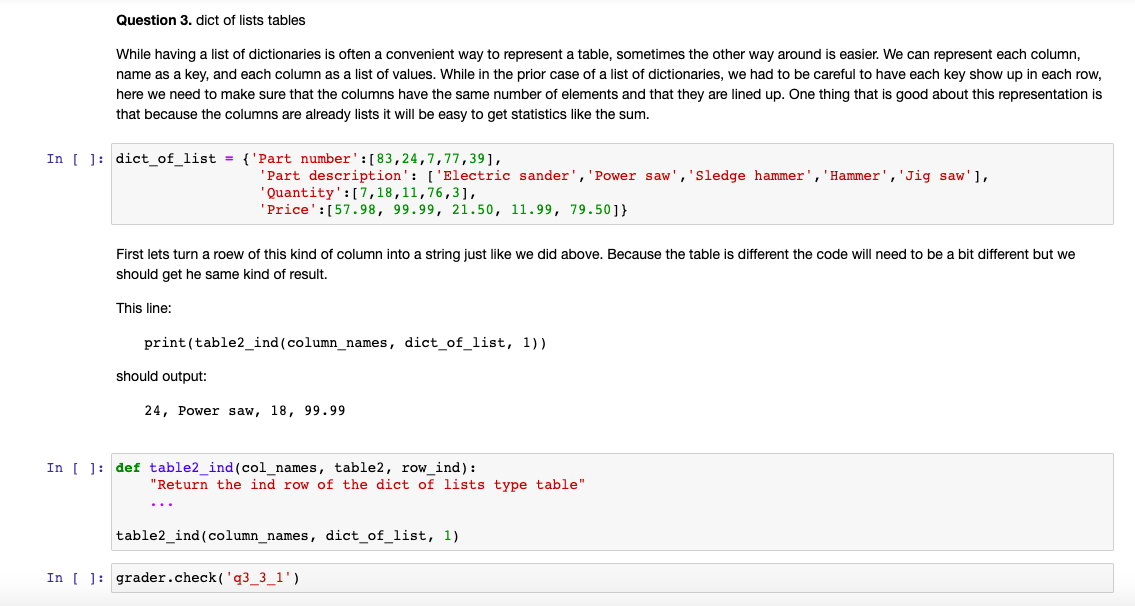
Task: Click the 'Price' key in code
Action: pos(288,210)
